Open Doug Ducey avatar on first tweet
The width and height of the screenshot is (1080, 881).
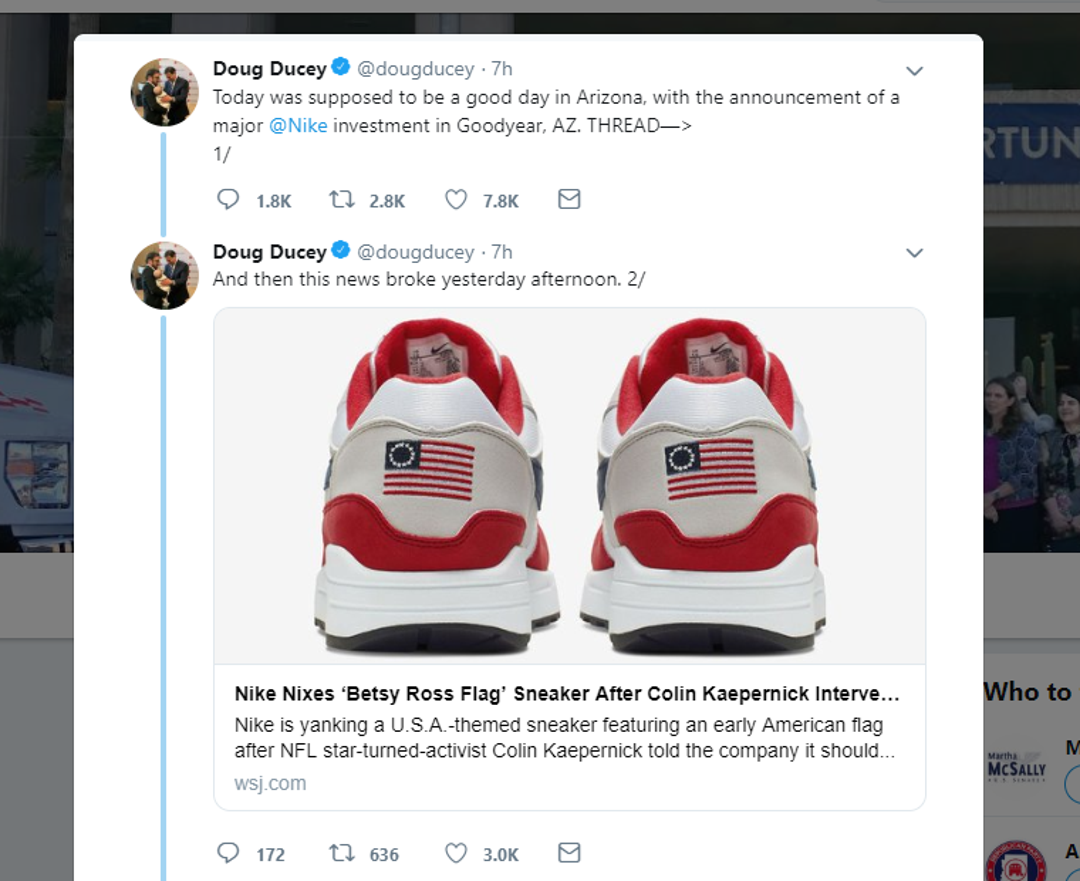[165, 92]
